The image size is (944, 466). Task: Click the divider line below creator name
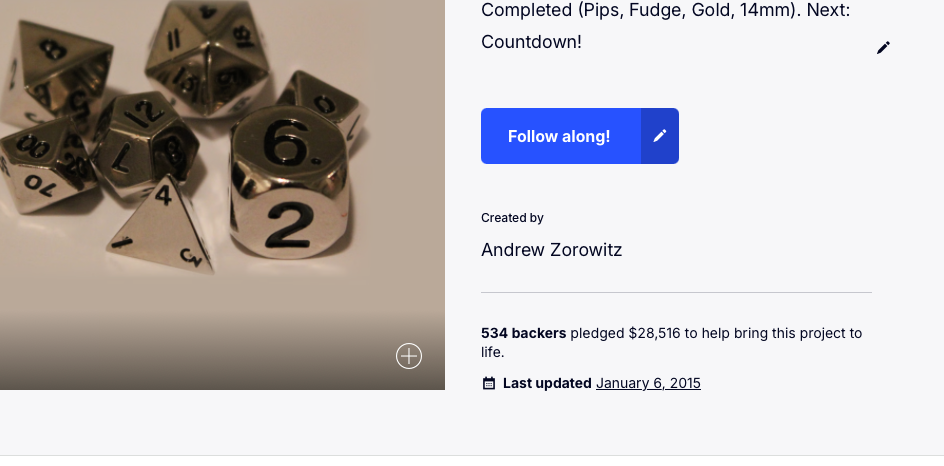point(676,293)
